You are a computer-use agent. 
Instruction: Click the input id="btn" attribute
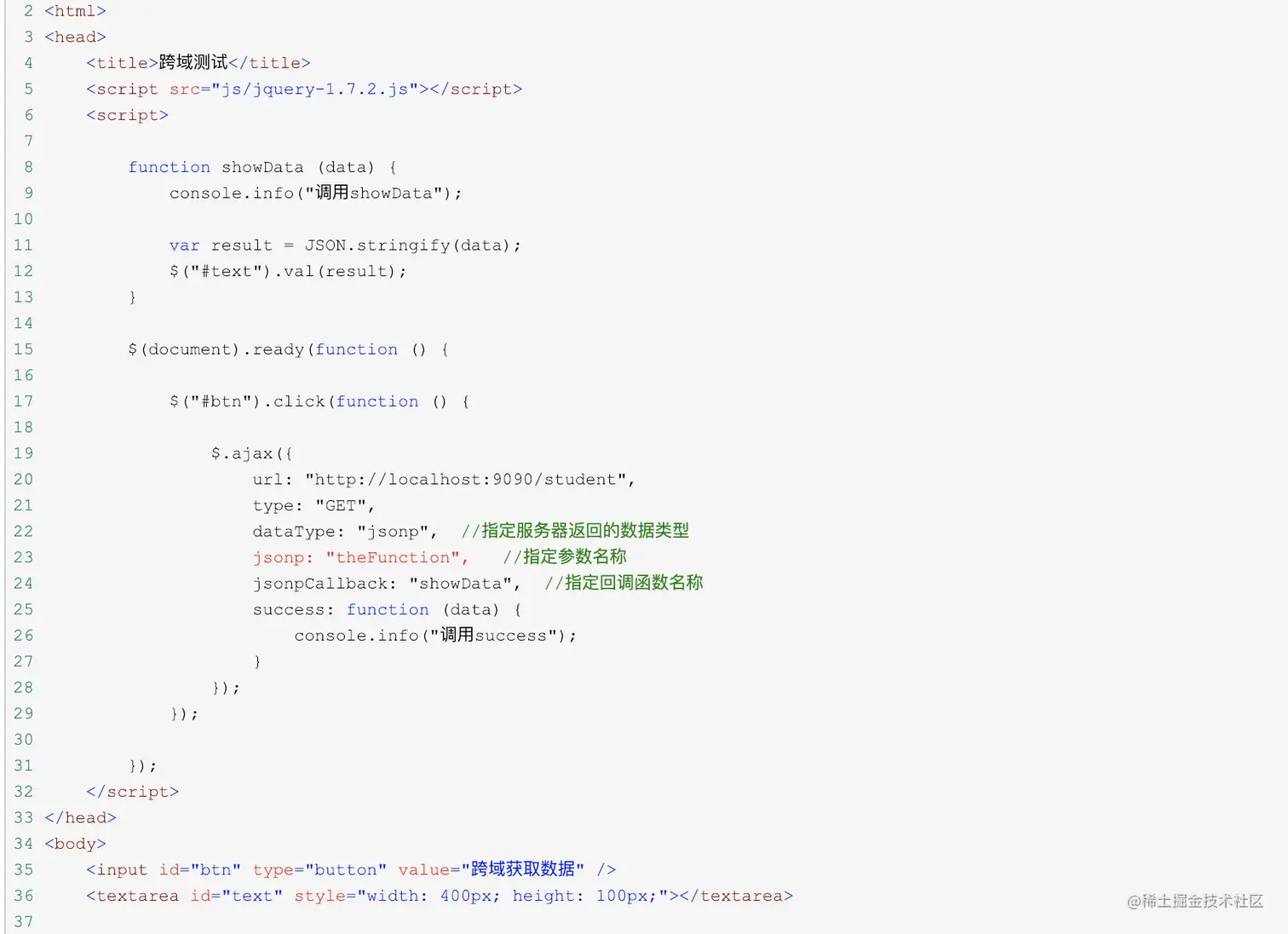(200, 870)
